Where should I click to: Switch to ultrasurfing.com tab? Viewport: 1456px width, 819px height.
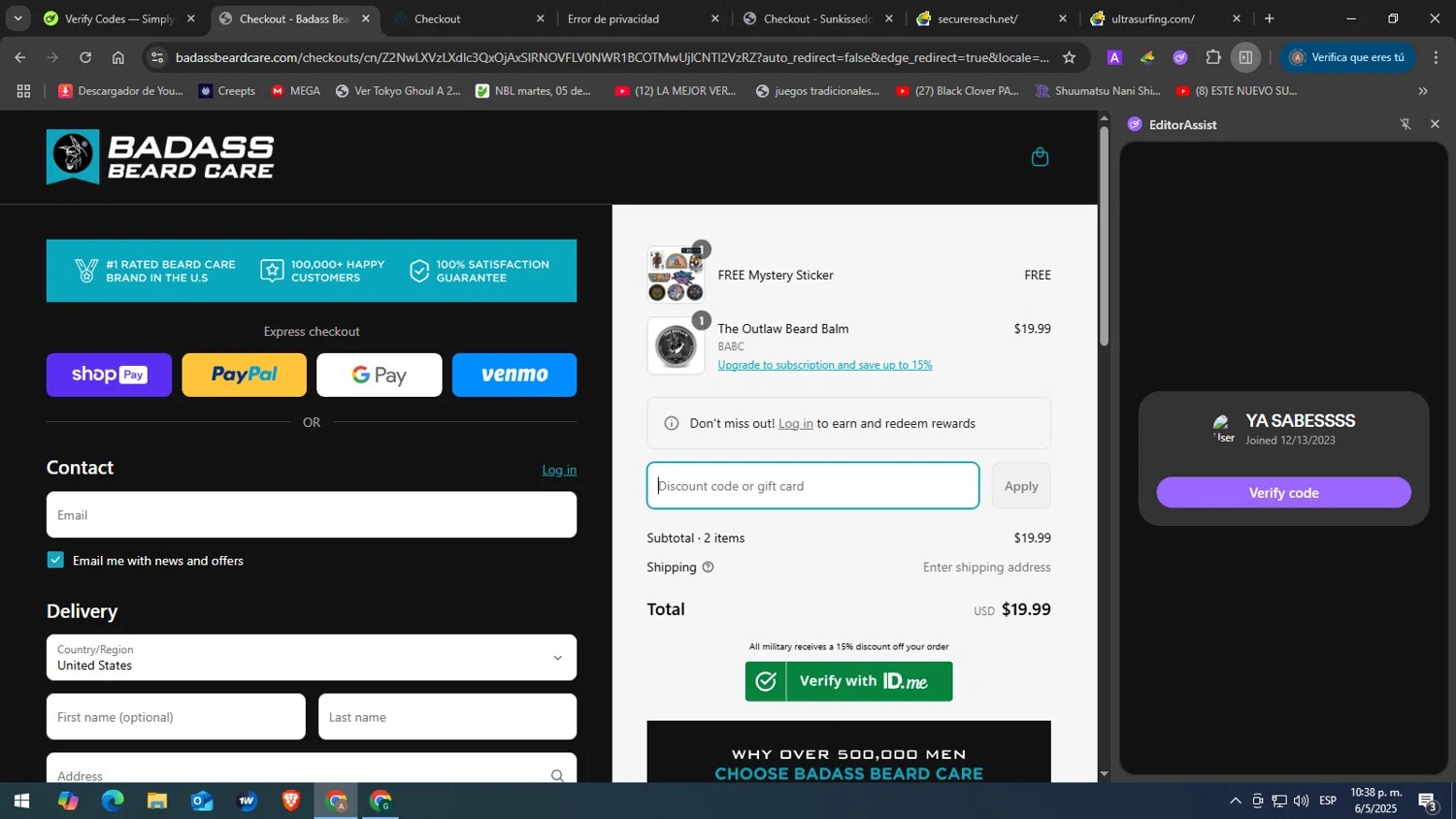1165,18
